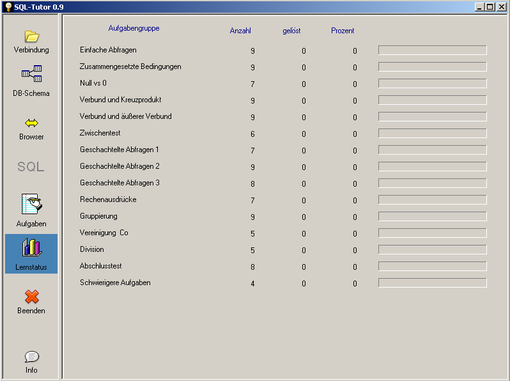Click the Anzahl column header
510x381 pixels.
pos(240,31)
